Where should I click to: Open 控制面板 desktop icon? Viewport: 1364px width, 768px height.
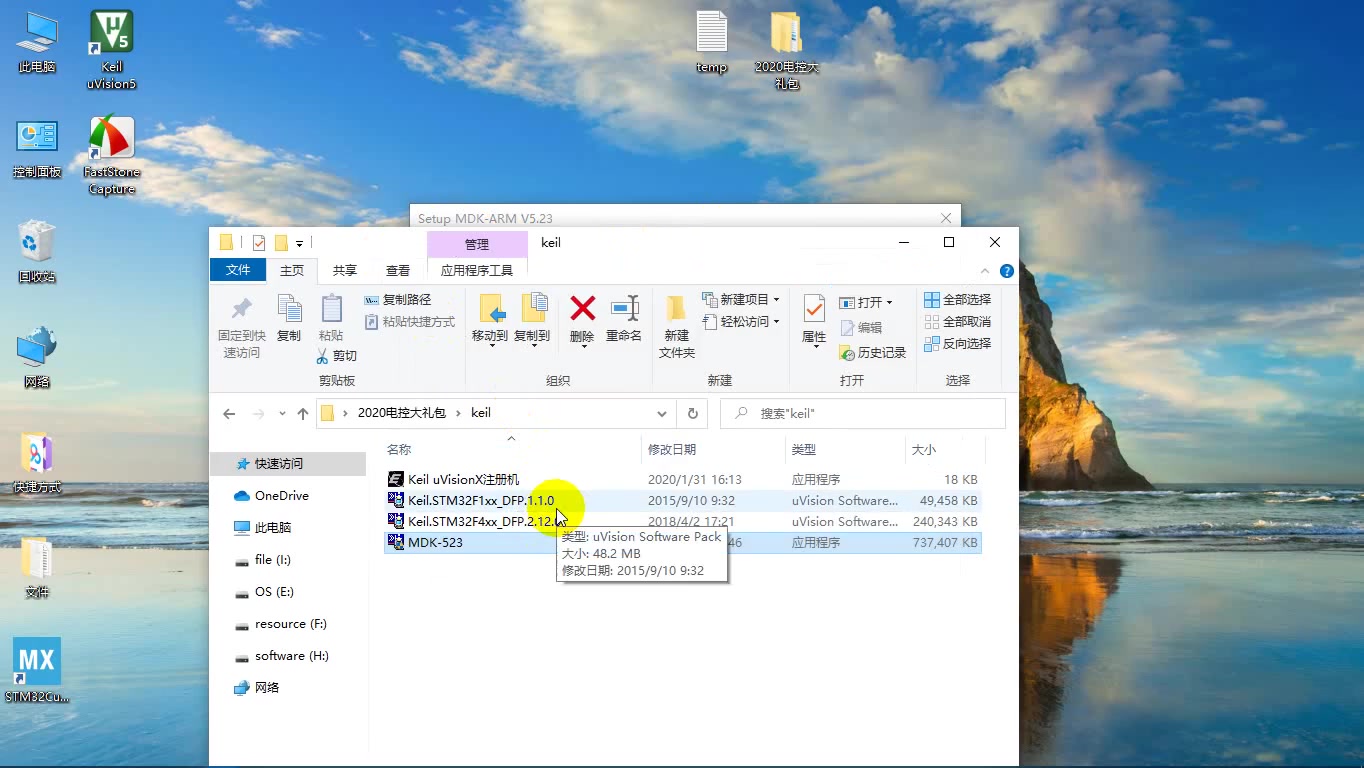37,149
